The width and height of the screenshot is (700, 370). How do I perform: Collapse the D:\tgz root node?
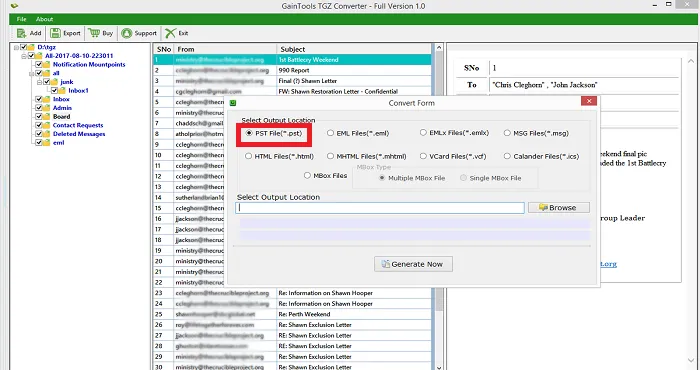click(17, 47)
